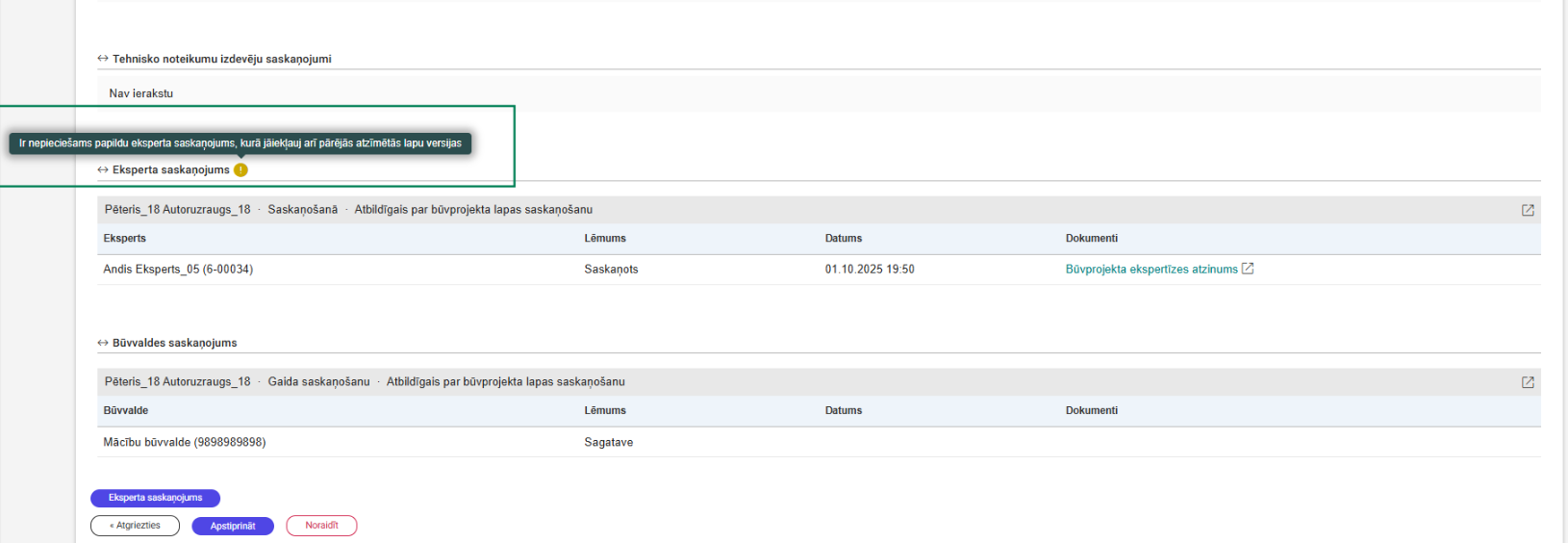This screenshot has width=1568, height=543.
Task: Go back with the Atgriezties button
Action: [135, 526]
